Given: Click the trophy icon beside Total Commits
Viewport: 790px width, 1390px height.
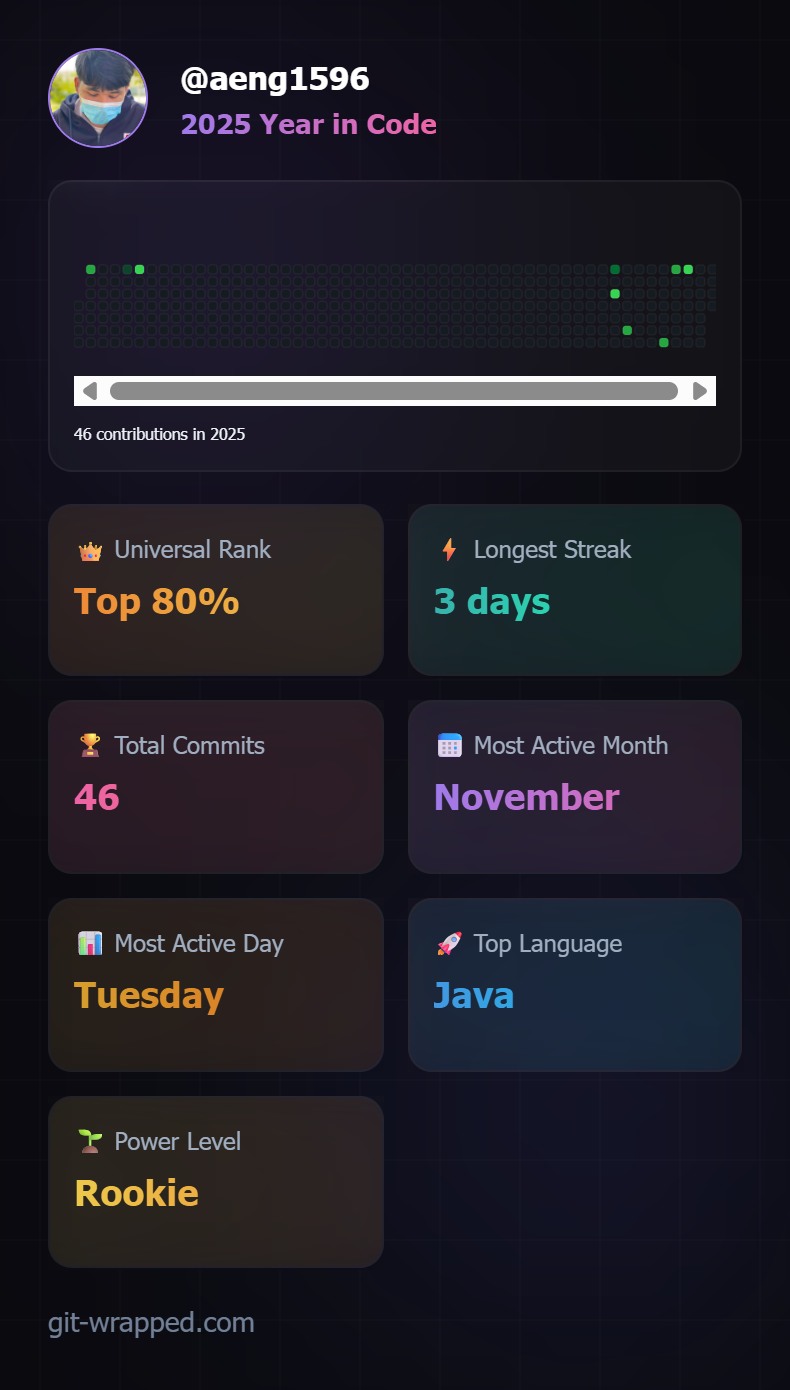Looking at the screenshot, I should (x=90, y=746).
